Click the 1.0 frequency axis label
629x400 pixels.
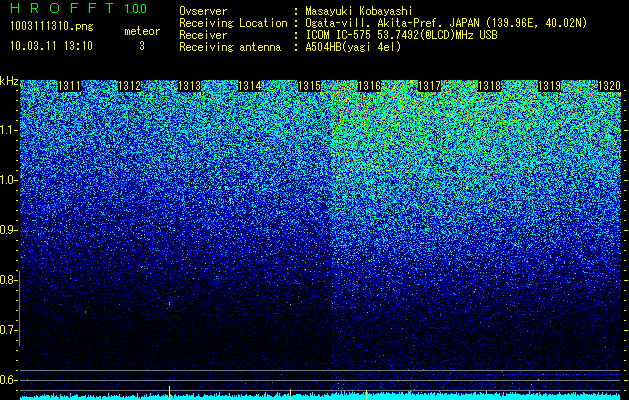[8, 180]
